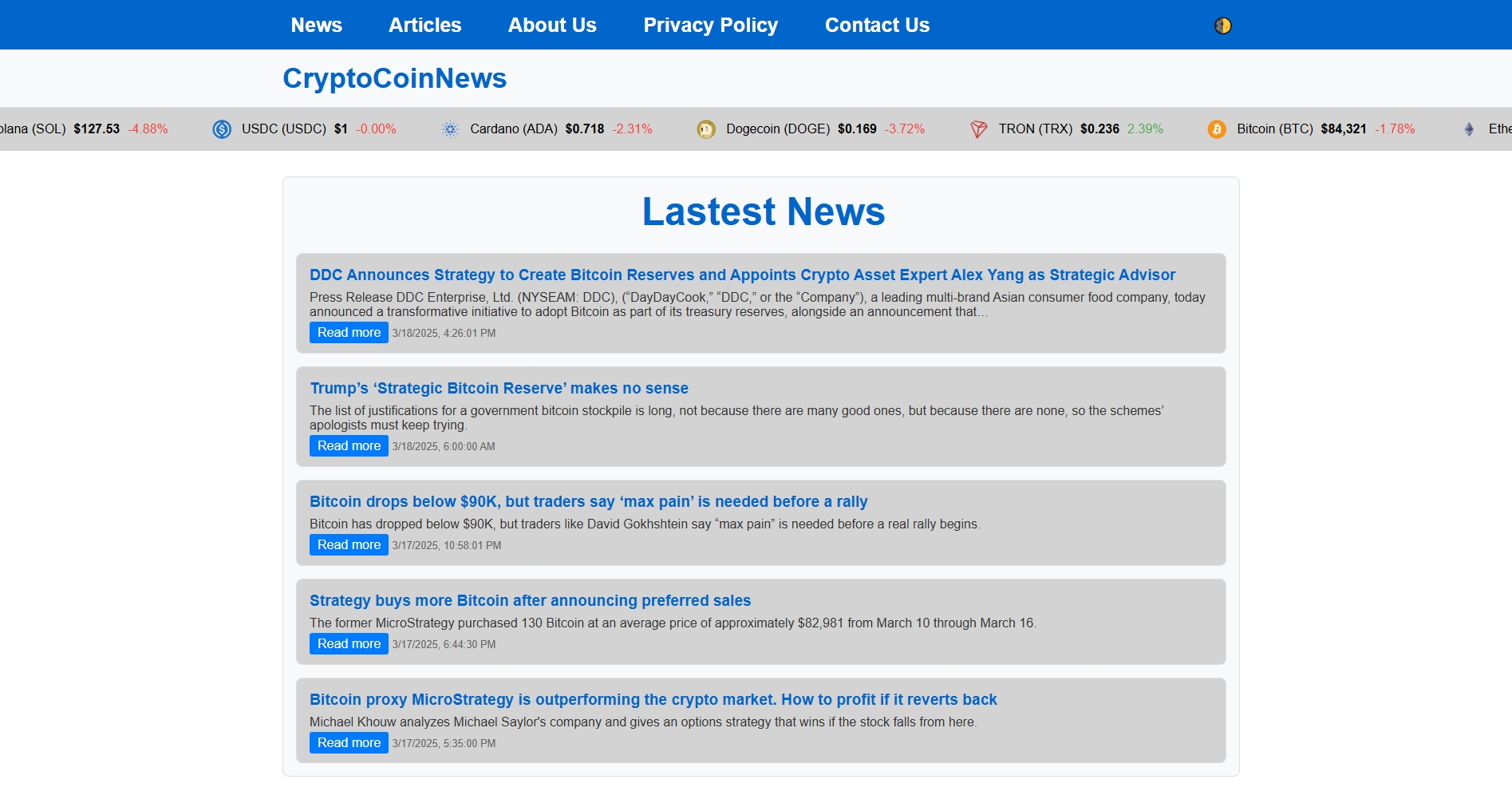Screen dimensions: 1512x795
Task: Click the Dogecoin coin logo
Action: [706, 129]
